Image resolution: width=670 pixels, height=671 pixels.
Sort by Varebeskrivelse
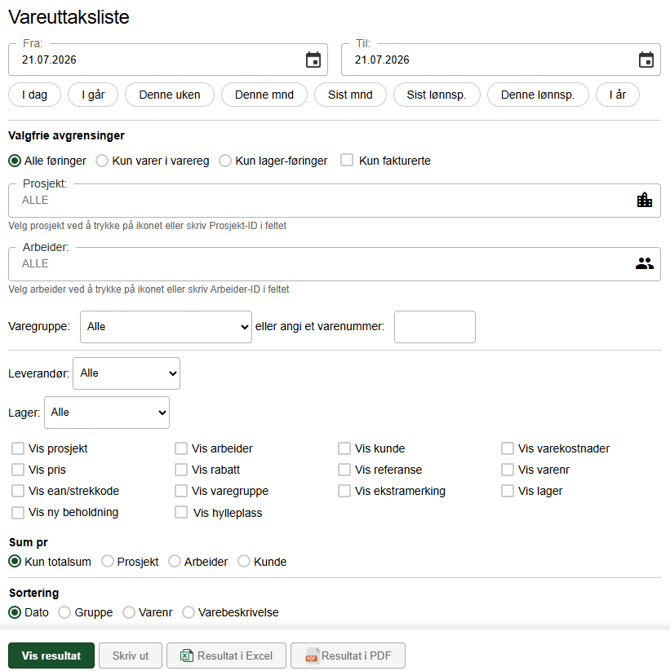188,612
